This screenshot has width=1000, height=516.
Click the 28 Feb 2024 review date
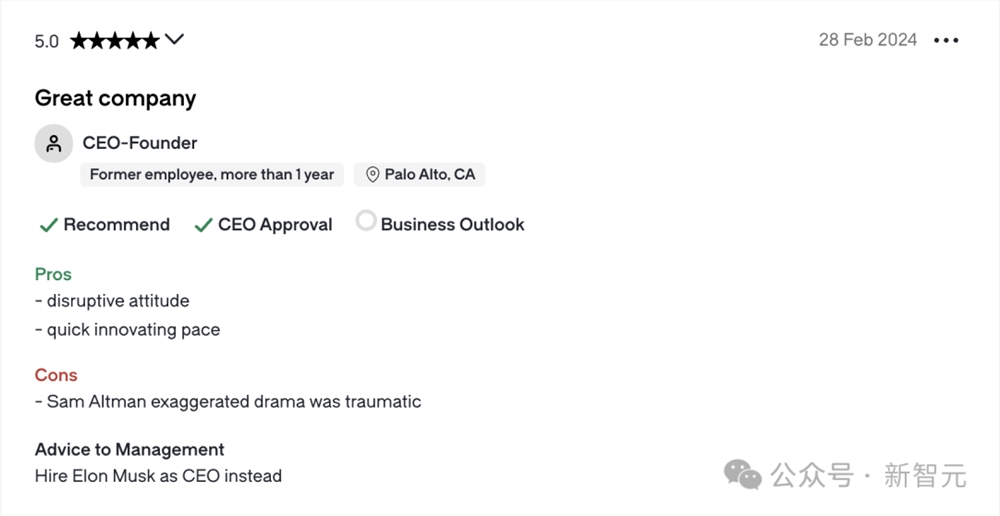(x=867, y=40)
